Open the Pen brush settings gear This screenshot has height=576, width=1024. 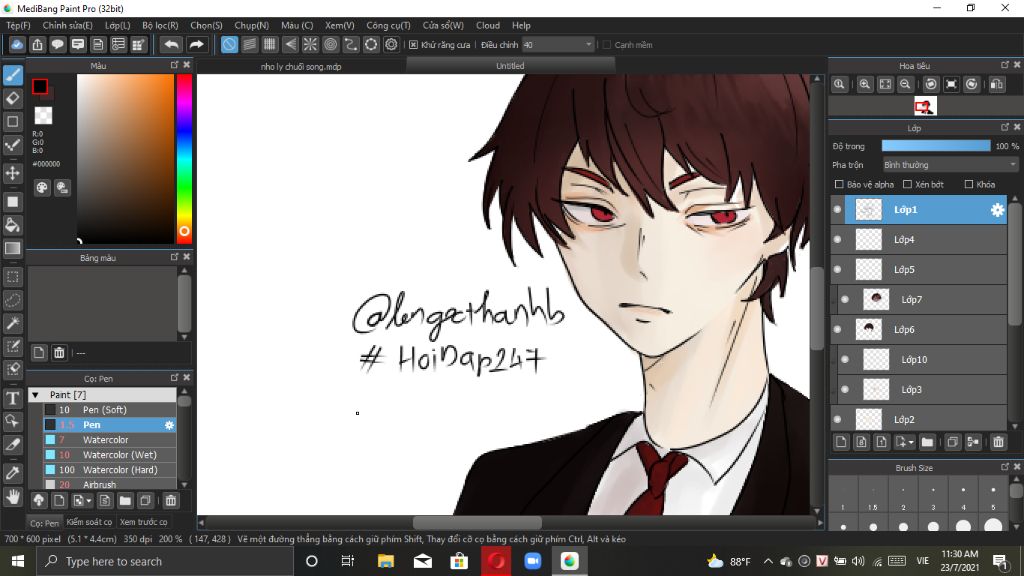pyautogui.click(x=169, y=425)
